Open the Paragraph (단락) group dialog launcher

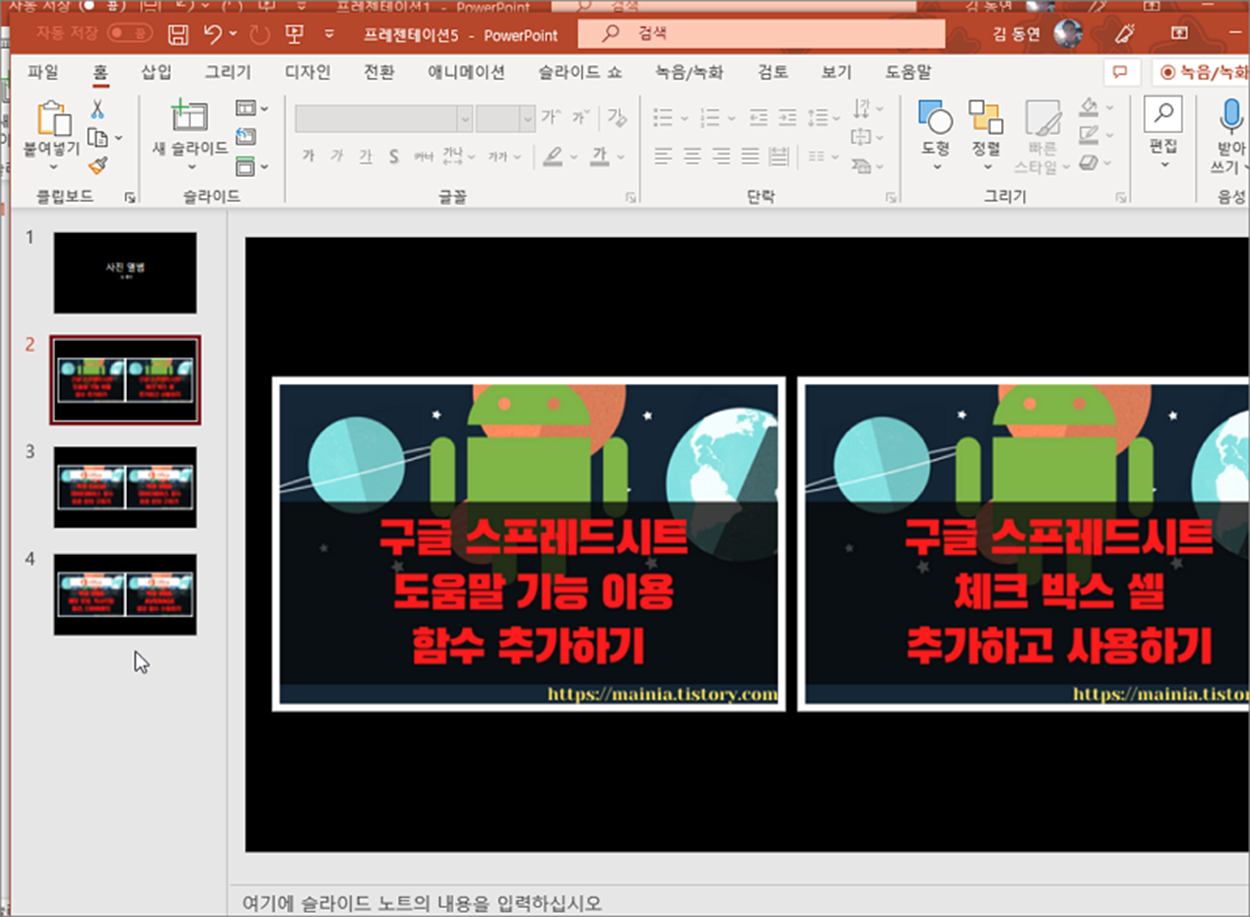[x=890, y=197]
